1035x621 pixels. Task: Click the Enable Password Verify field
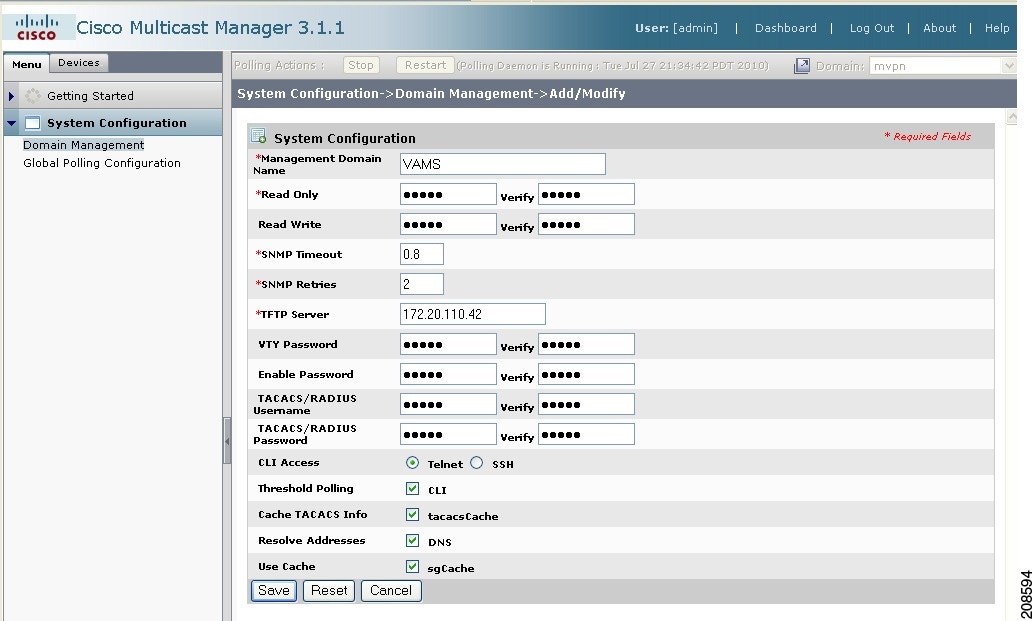(586, 374)
